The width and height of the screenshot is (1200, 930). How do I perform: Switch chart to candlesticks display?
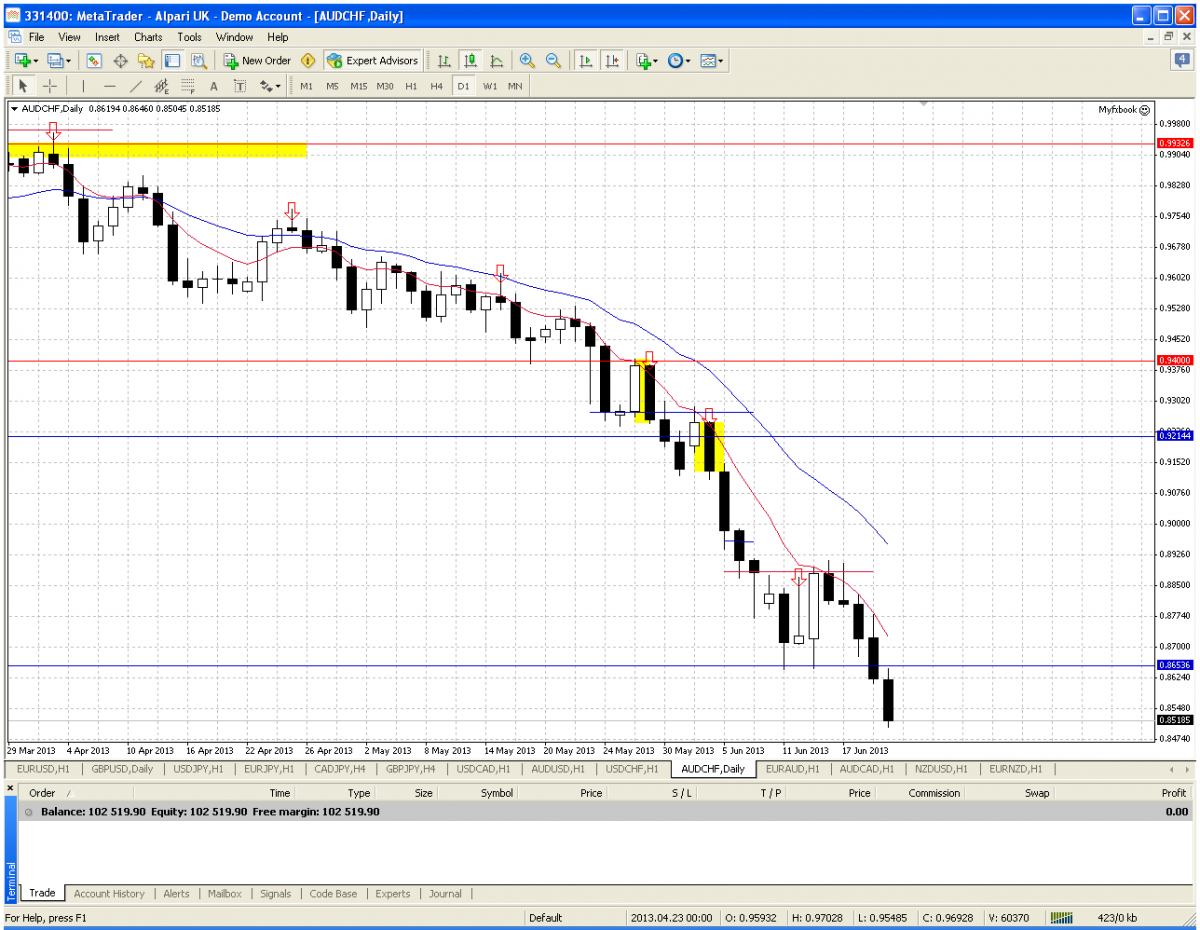click(x=470, y=61)
